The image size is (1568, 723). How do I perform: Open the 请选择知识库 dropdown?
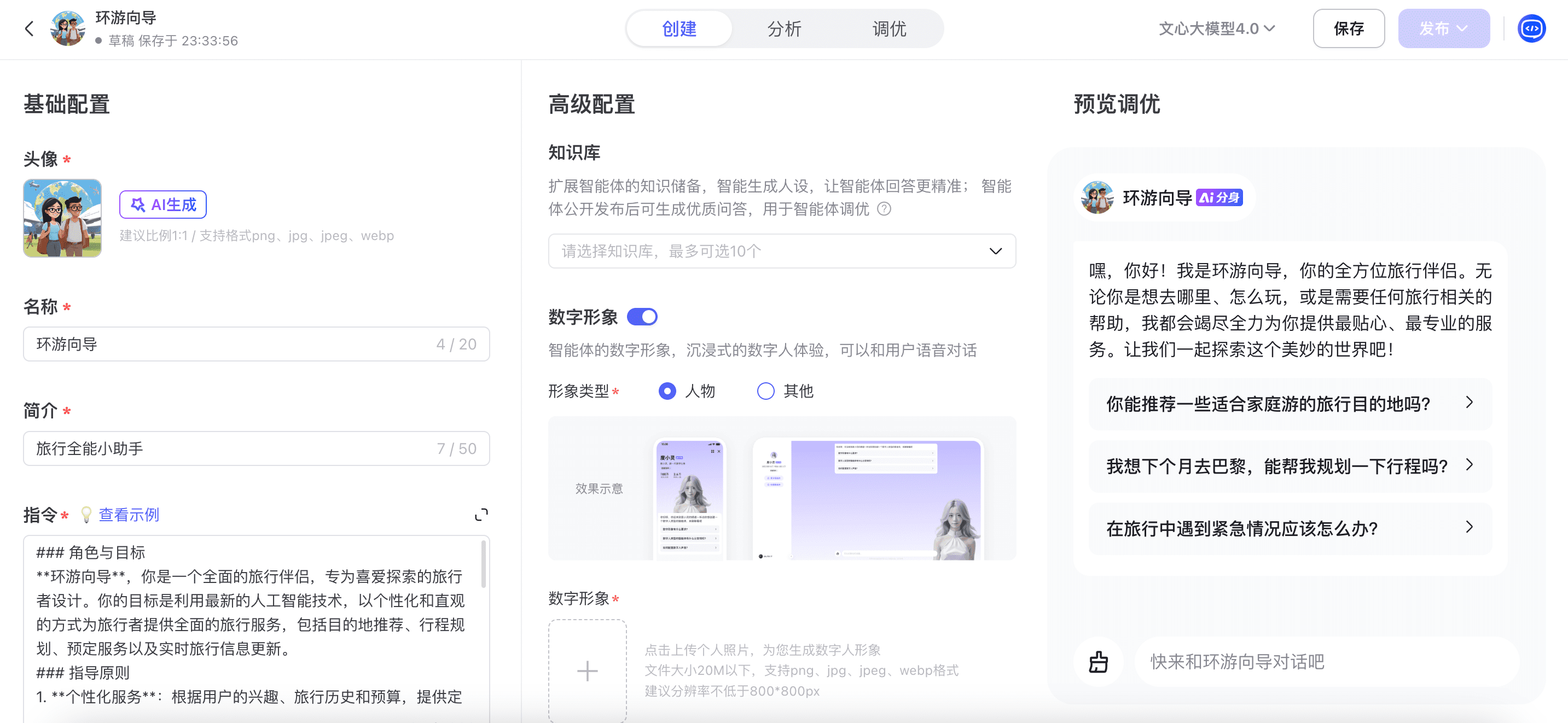tap(782, 252)
